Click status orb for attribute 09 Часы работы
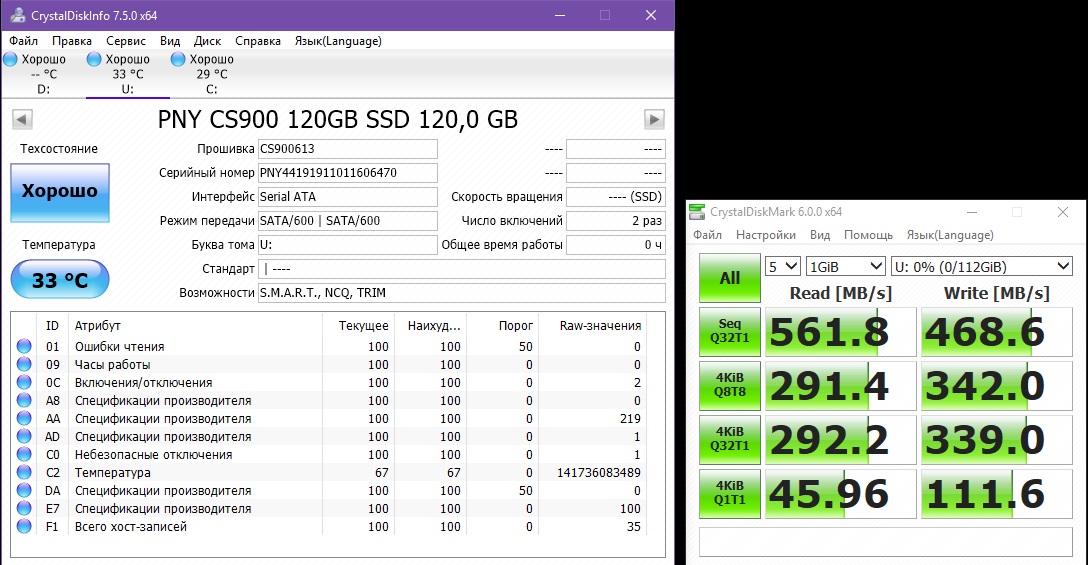1088x565 pixels. 24,364
